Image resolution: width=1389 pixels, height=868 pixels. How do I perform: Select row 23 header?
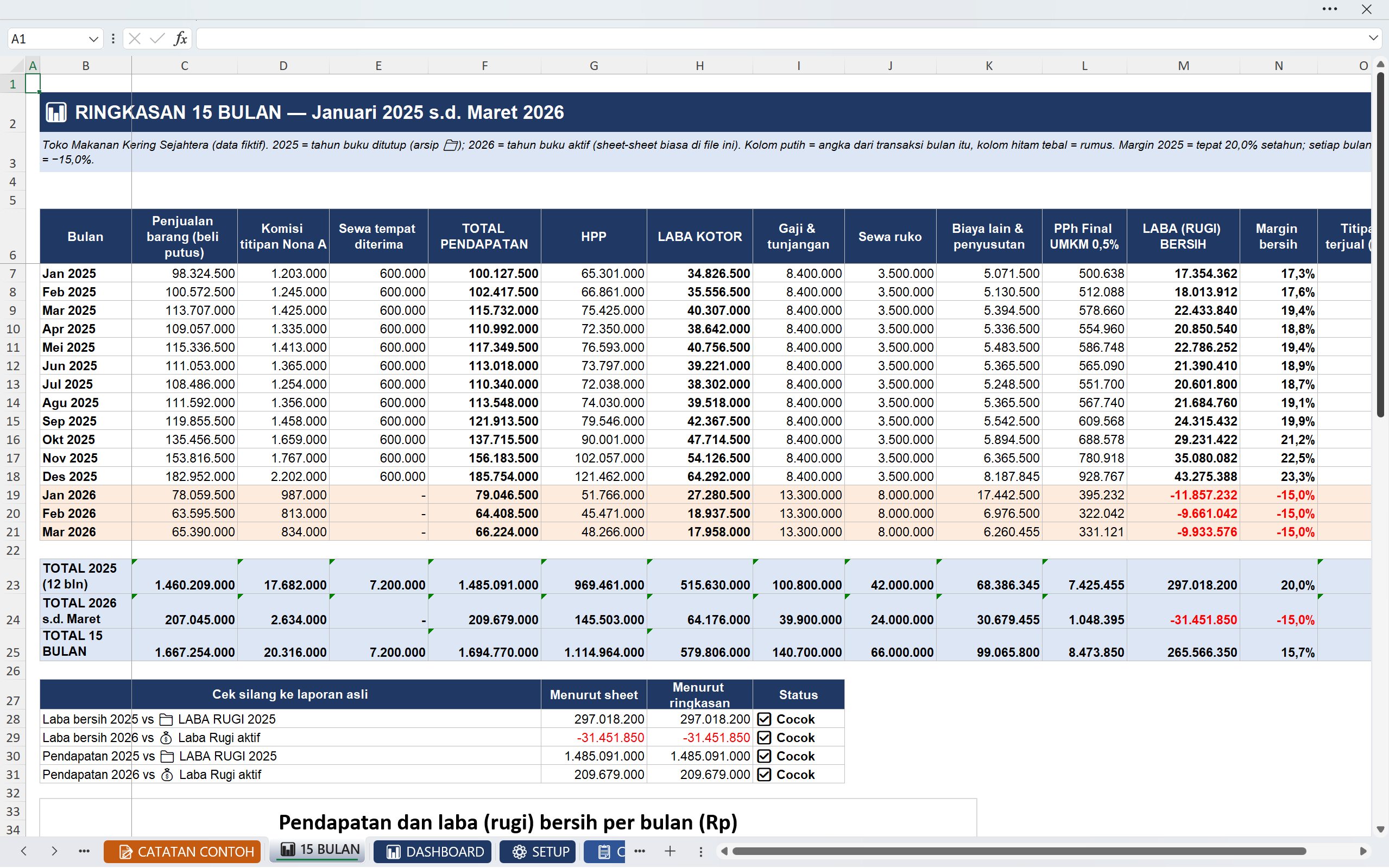12,577
